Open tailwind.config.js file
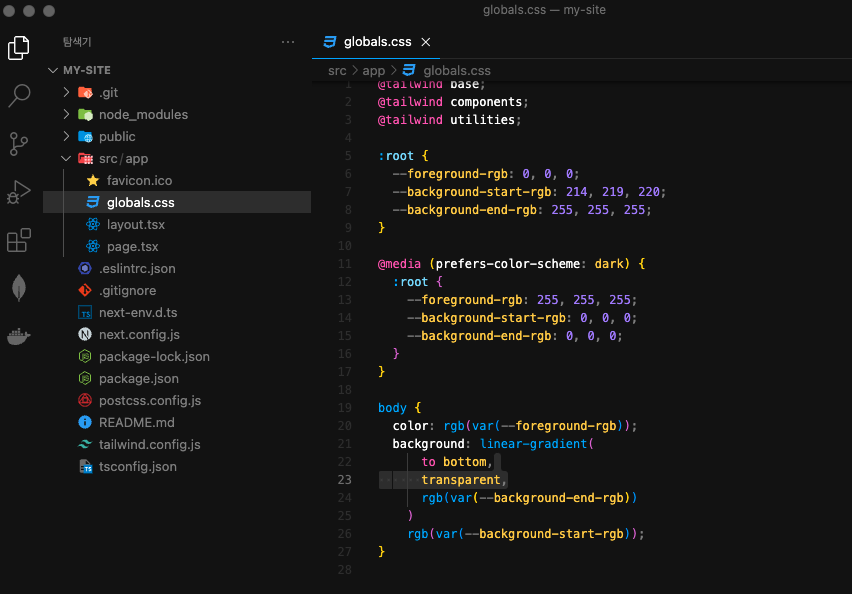This screenshot has width=852, height=594. tap(177, 445)
